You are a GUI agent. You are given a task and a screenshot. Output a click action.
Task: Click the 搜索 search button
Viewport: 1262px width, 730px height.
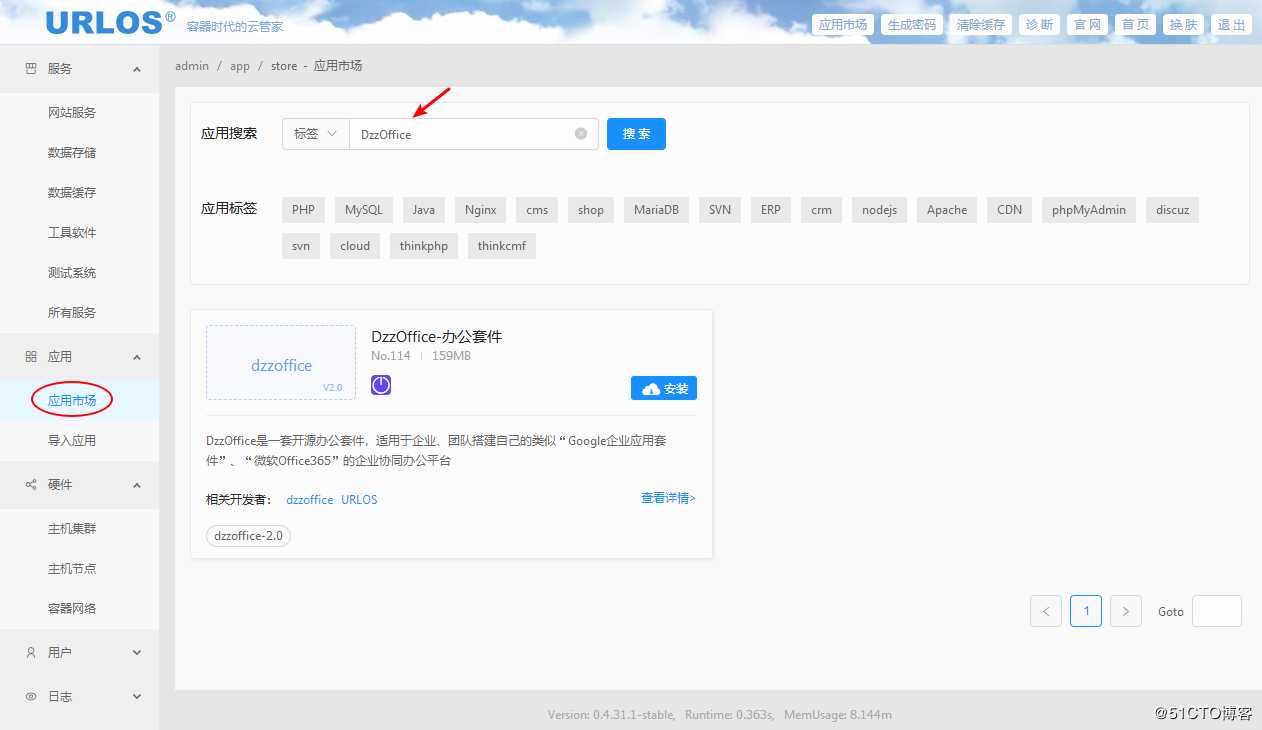coord(636,134)
